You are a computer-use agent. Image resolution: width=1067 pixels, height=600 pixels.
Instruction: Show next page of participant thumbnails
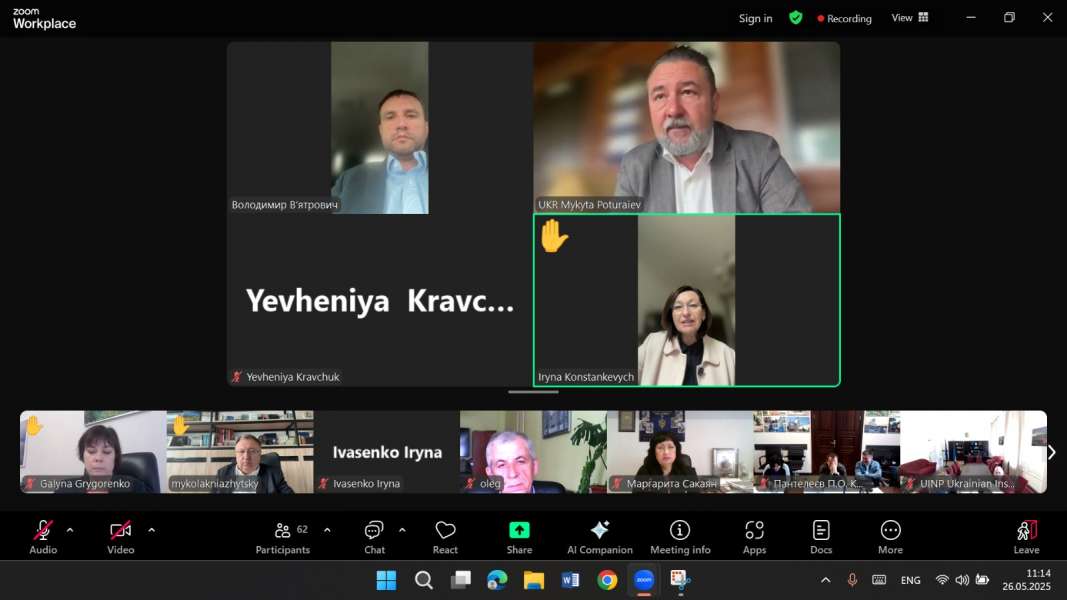tap(1051, 452)
